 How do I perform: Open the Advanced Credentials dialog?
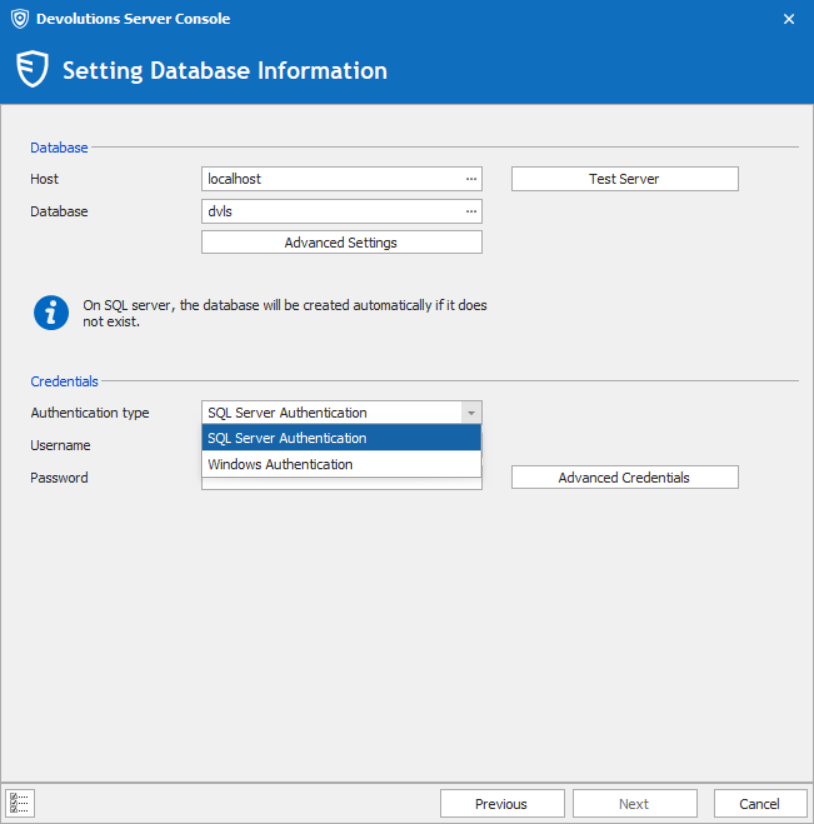tap(624, 478)
